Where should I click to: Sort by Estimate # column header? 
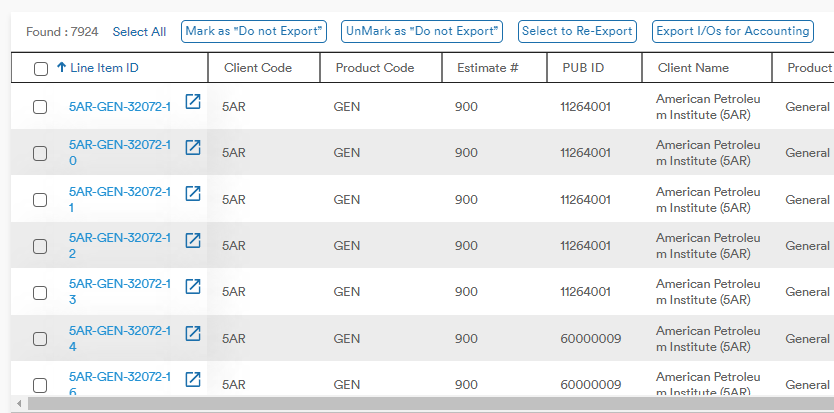(x=488, y=68)
